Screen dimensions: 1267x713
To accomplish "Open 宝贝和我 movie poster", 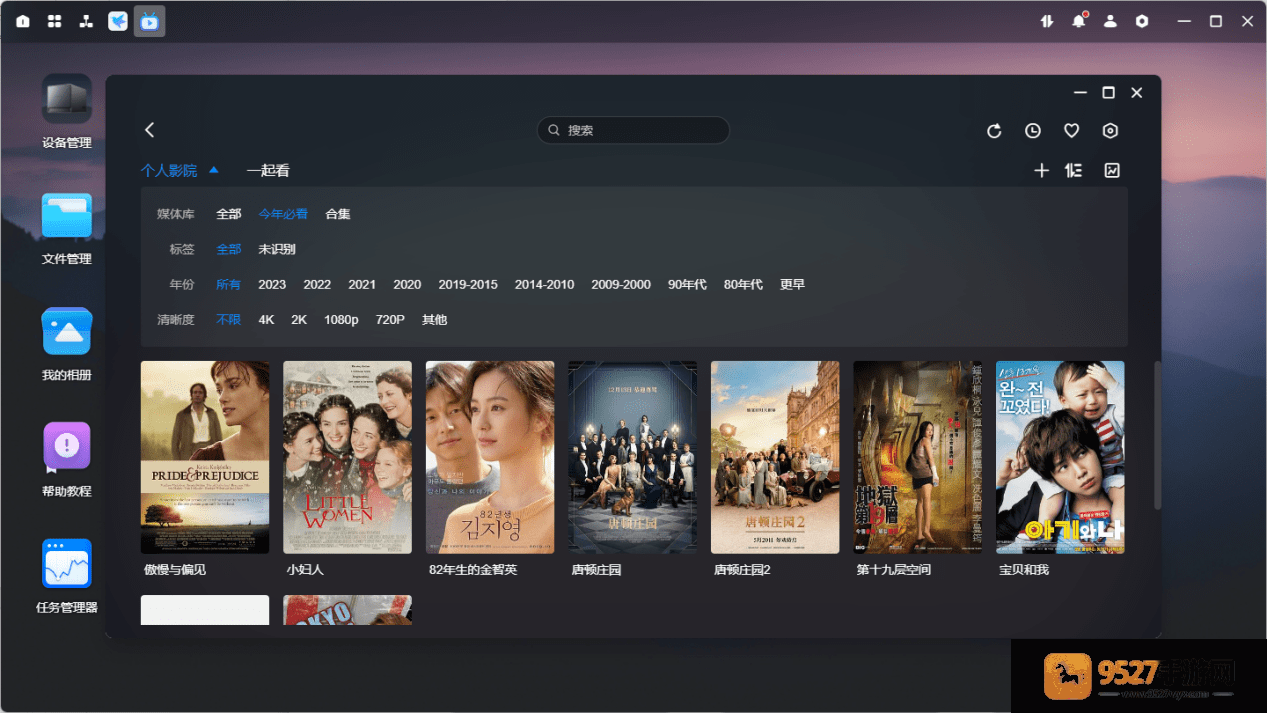I will (1060, 457).
